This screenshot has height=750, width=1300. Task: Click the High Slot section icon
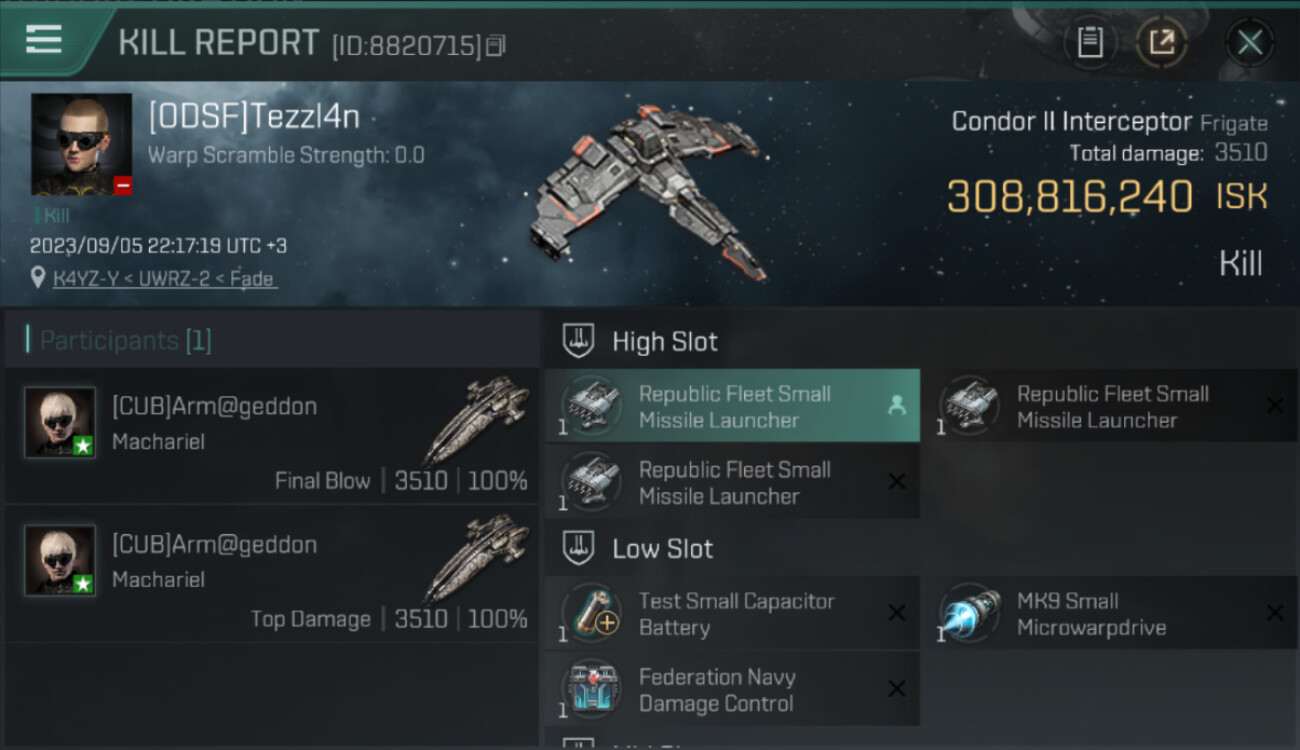click(x=580, y=341)
